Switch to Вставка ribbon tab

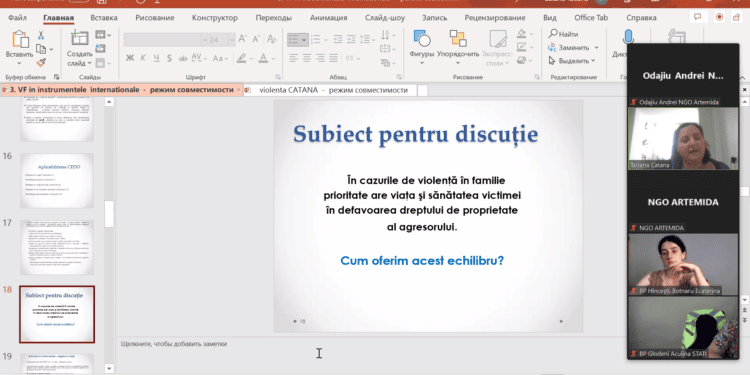[104, 18]
